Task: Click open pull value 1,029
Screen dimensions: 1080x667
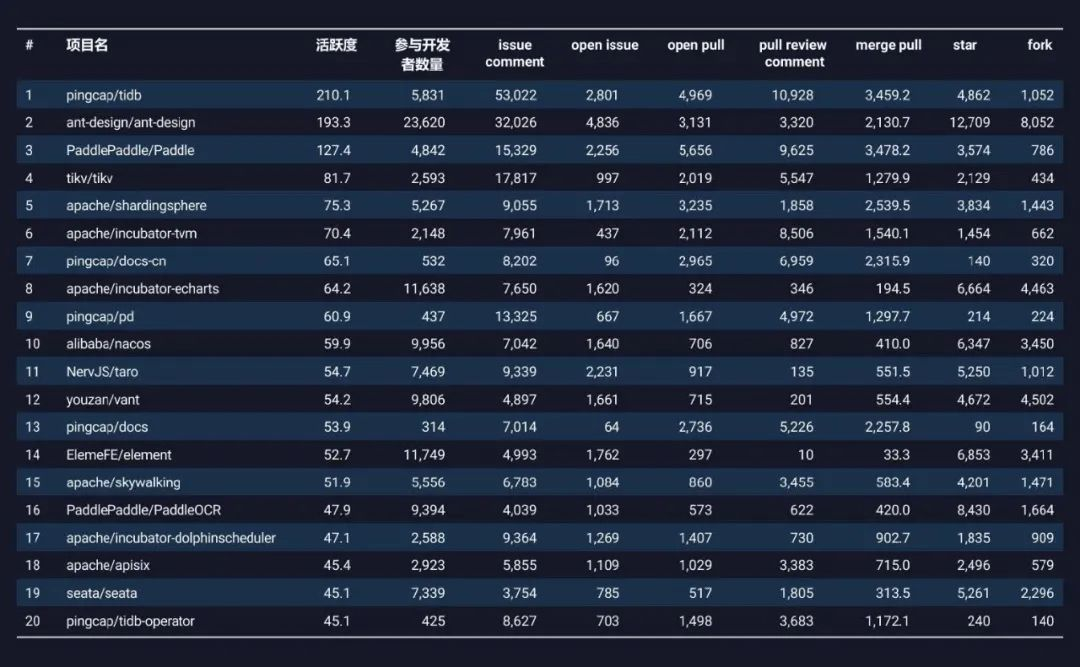Action: [x=695, y=565]
